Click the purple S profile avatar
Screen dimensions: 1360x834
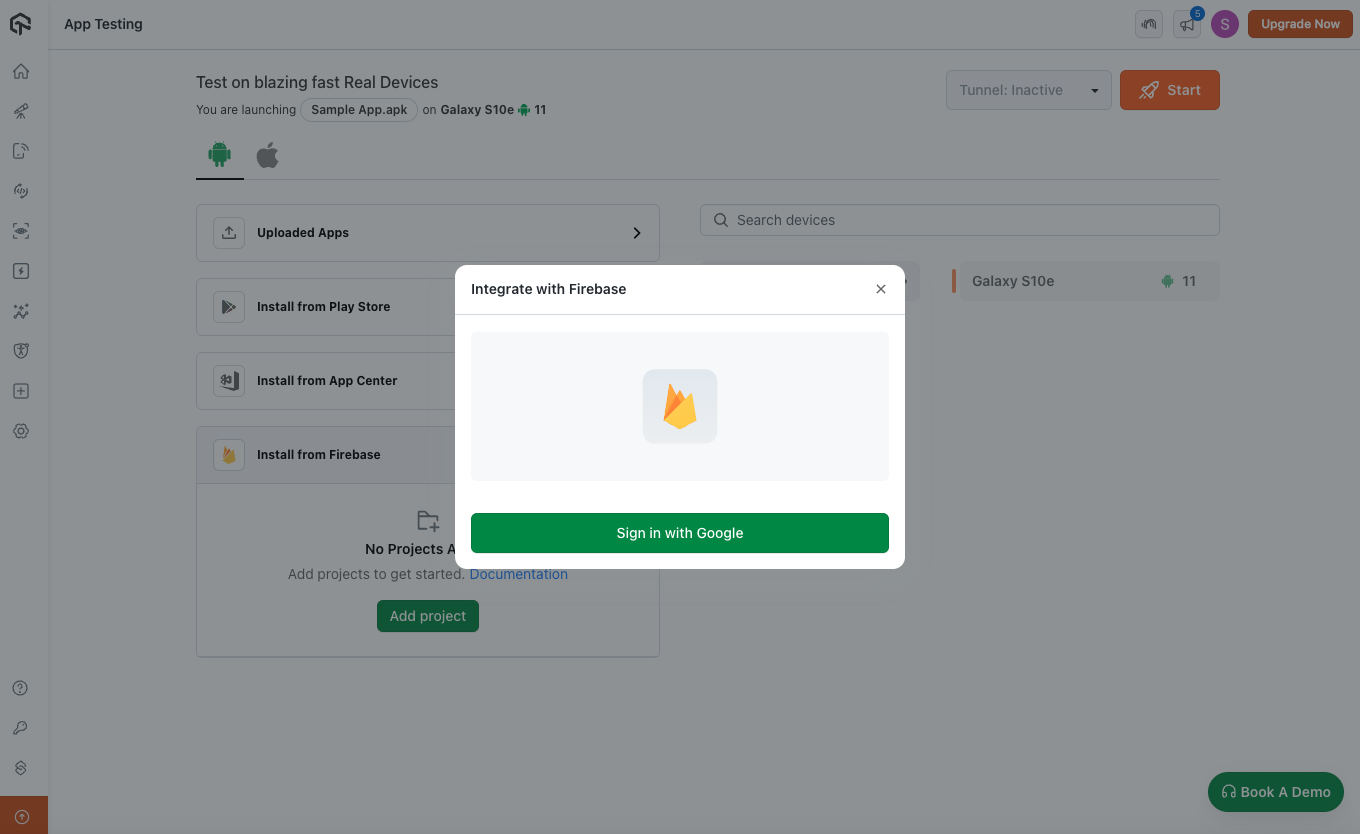[1224, 24]
